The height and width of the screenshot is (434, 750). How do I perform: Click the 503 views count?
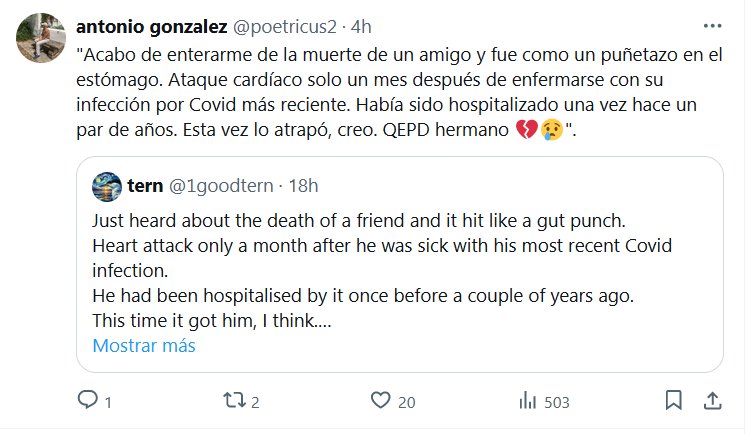tap(556, 402)
